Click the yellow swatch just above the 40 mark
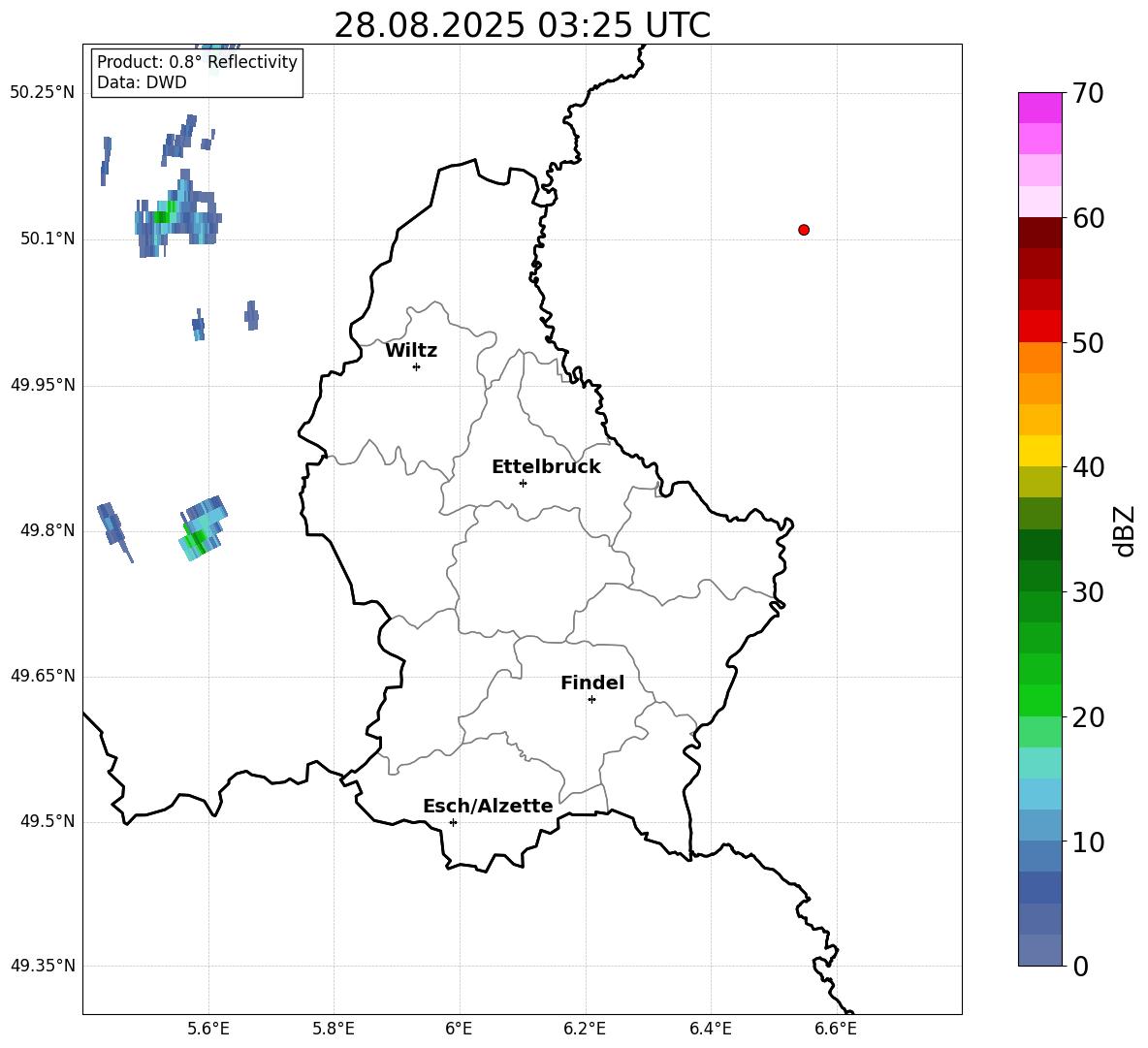 tap(1039, 451)
